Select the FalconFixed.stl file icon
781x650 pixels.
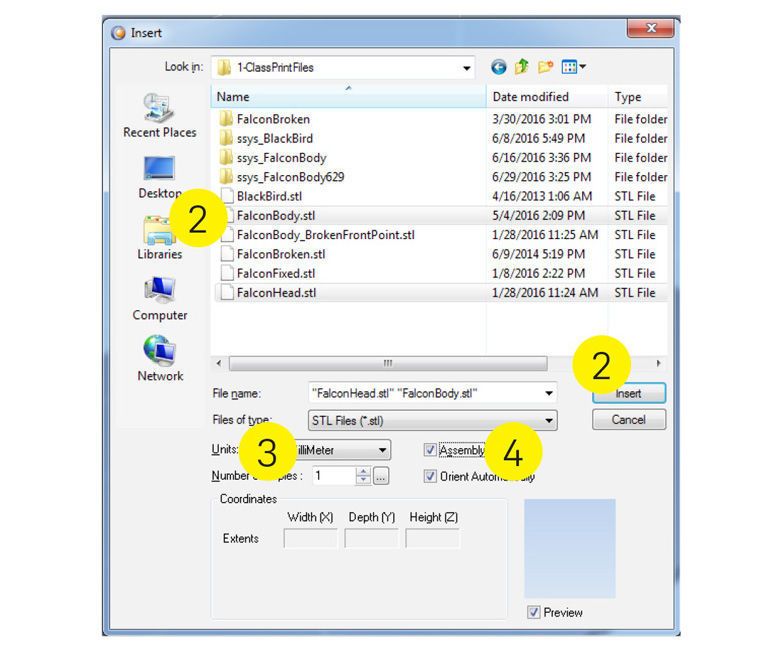tap(227, 273)
